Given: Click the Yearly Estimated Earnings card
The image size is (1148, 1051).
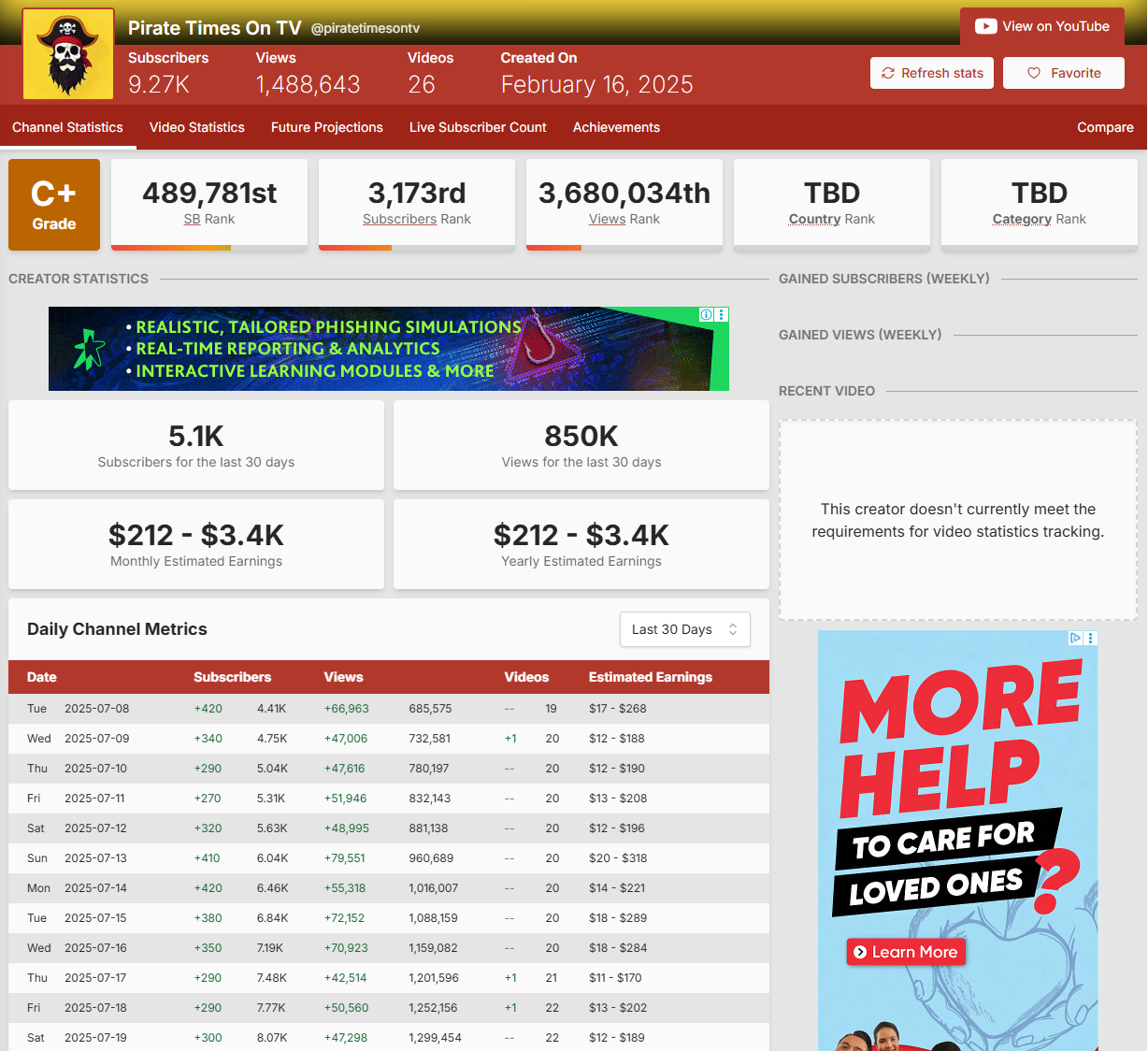Looking at the screenshot, I should [581, 544].
